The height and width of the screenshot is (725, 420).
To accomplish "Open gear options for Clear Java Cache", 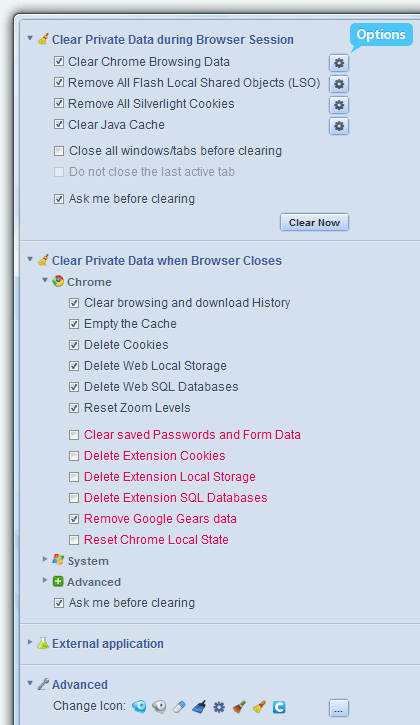I will pos(339,126).
